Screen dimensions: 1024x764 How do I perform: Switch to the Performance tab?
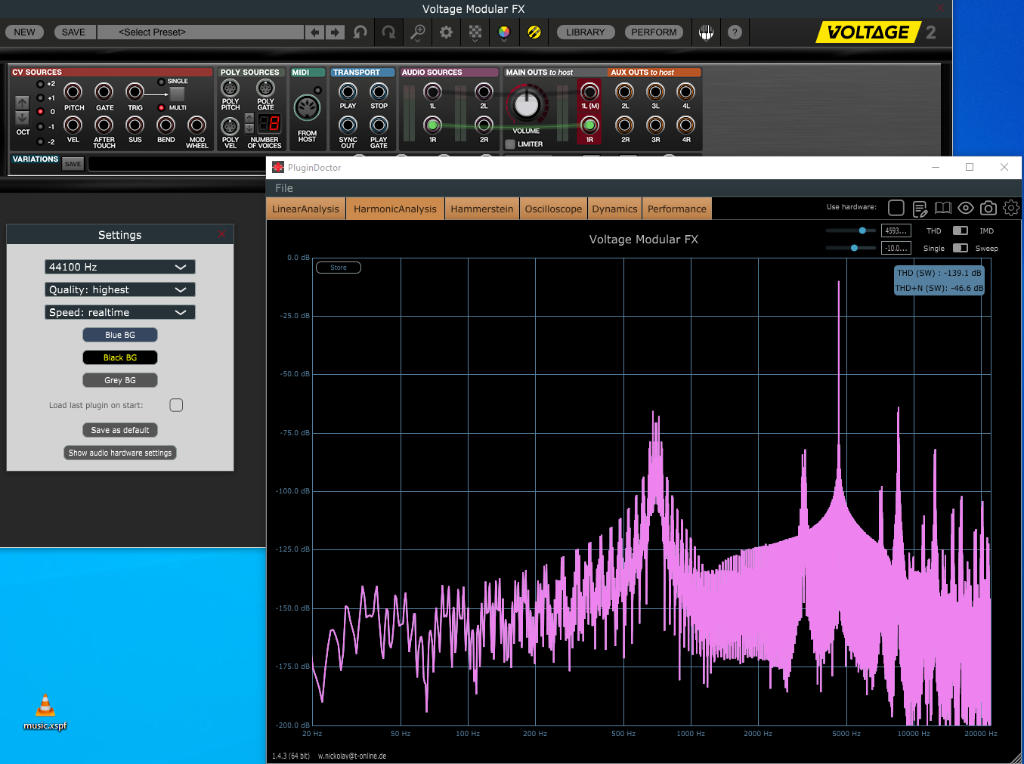[x=677, y=209]
